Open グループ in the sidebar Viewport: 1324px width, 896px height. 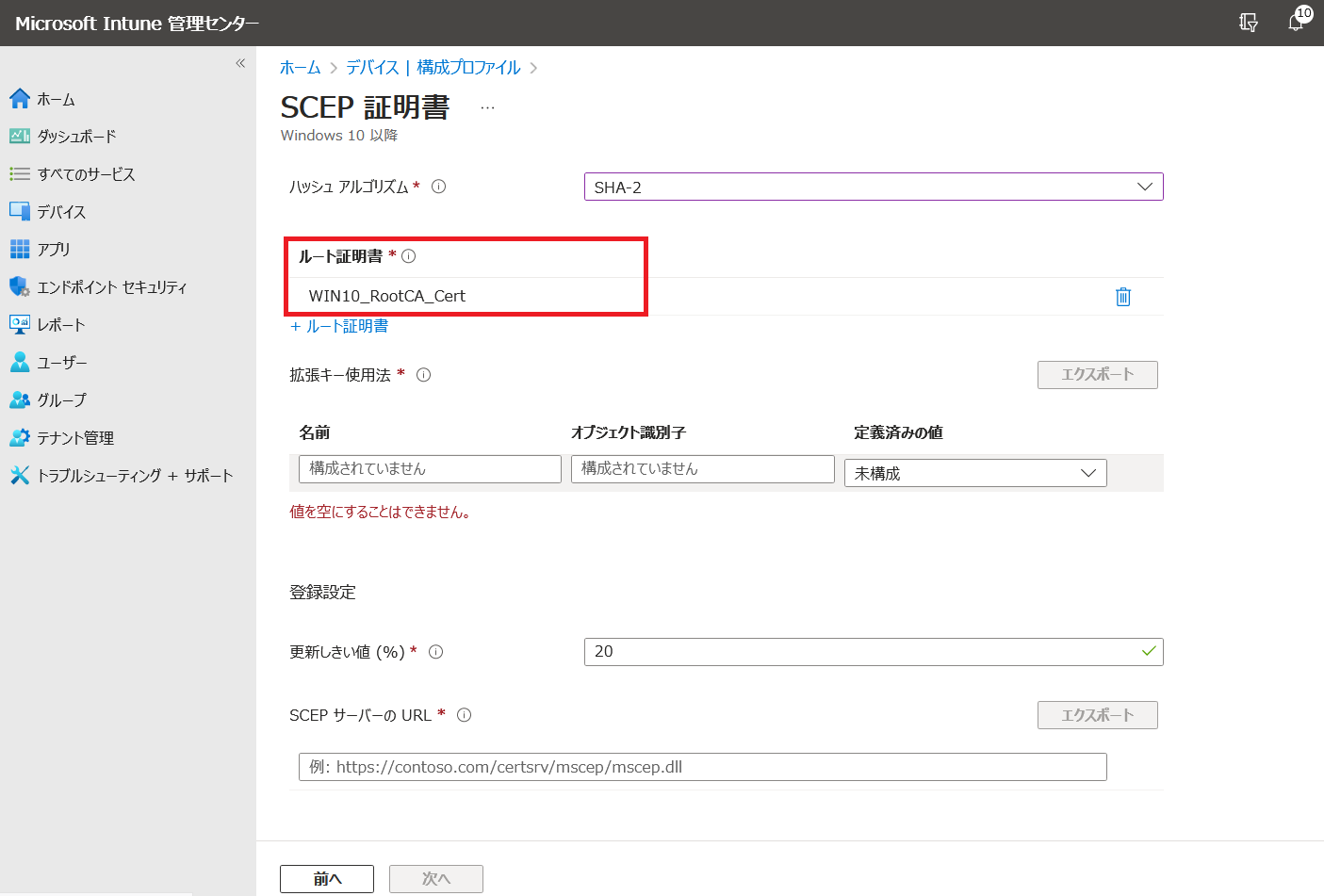(61, 400)
